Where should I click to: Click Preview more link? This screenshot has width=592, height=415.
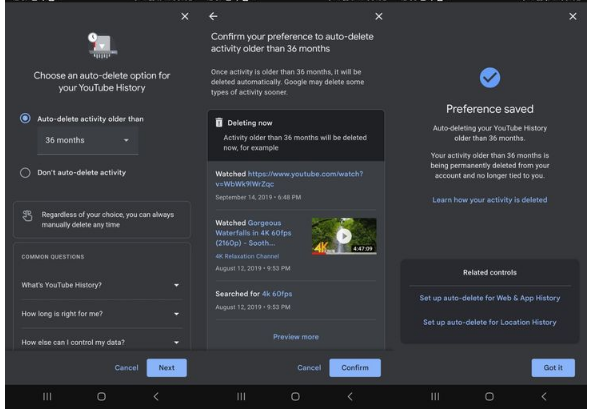point(296,337)
